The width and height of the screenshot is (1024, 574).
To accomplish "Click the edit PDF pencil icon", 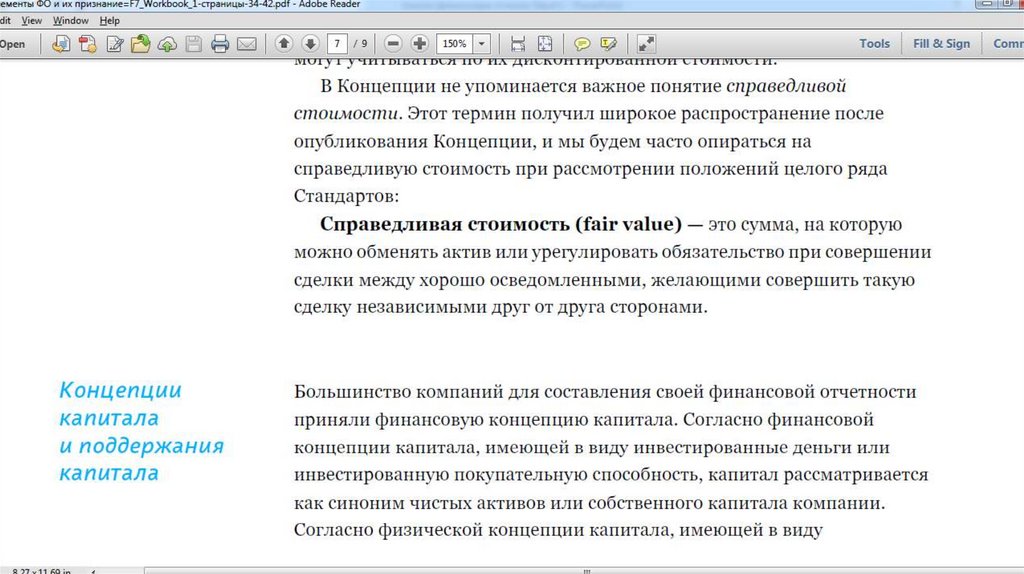I will (114, 44).
